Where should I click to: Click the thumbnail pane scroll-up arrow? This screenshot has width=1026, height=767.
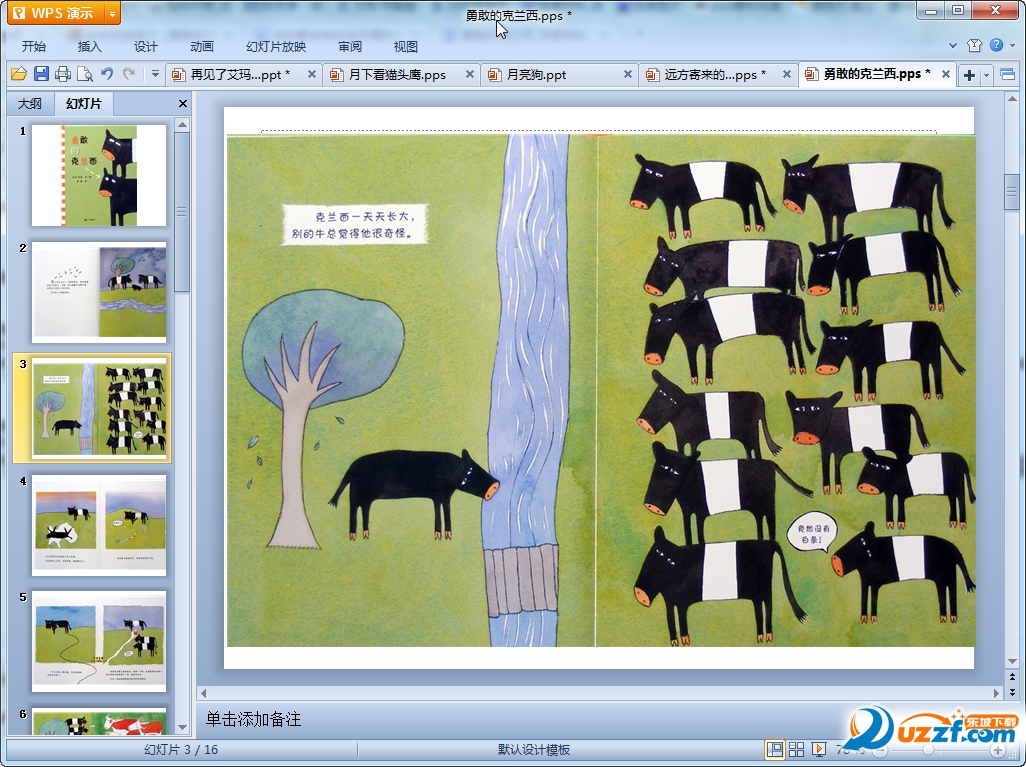click(x=183, y=124)
